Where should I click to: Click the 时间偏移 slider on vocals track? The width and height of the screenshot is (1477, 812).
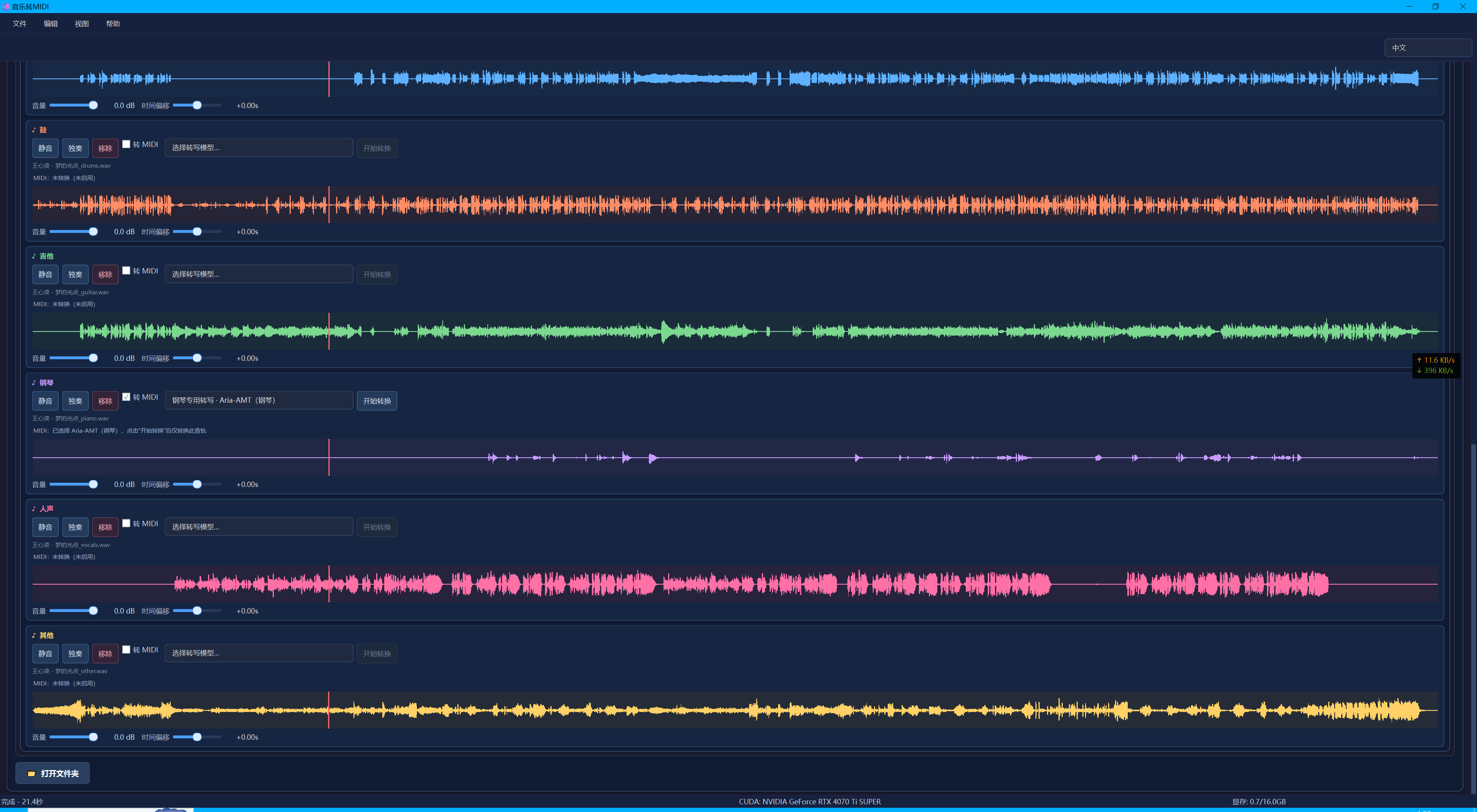click(x=197, y=611)
